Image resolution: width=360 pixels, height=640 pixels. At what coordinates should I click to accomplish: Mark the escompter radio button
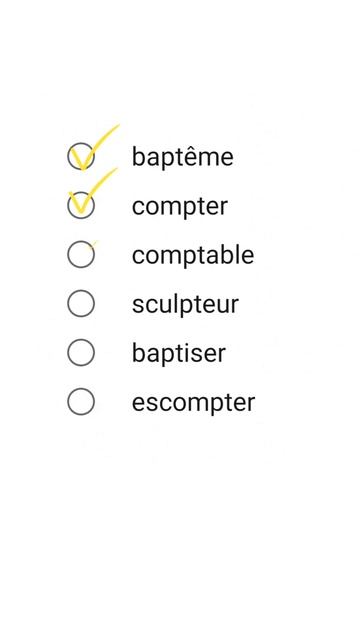click(81, 402)
